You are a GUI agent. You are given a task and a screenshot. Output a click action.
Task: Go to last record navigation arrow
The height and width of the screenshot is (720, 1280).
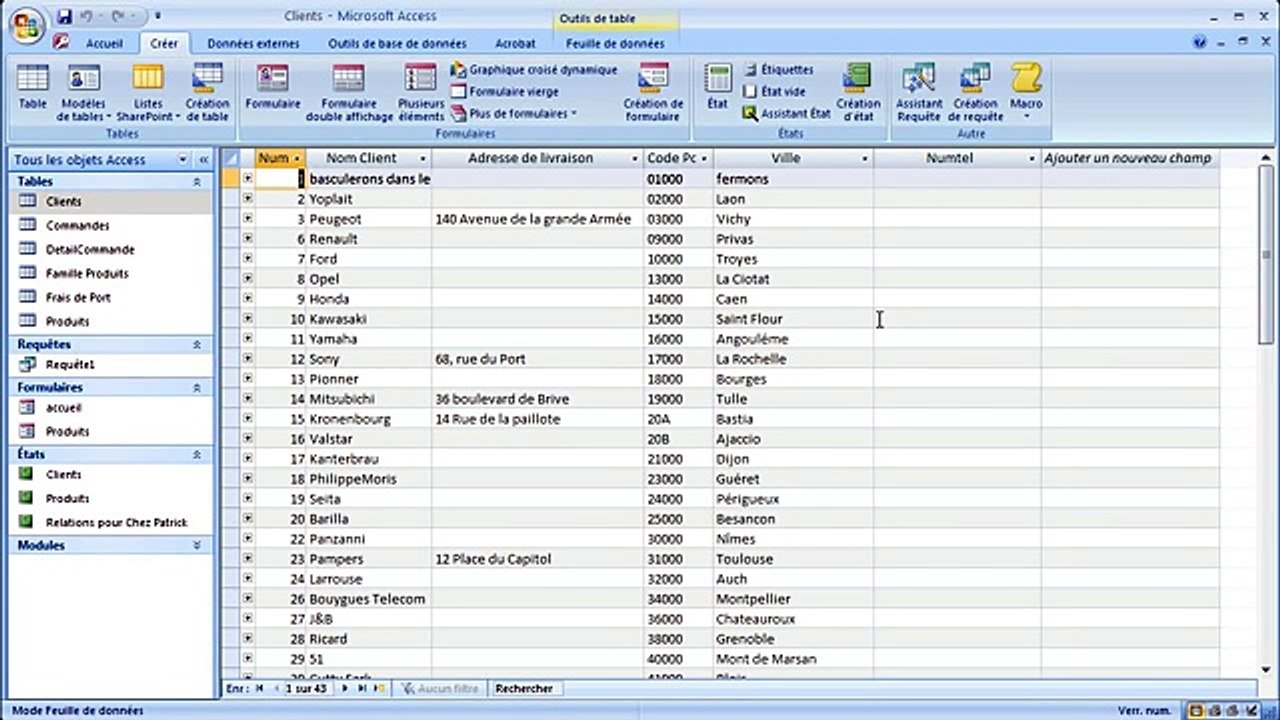[362, 688]
